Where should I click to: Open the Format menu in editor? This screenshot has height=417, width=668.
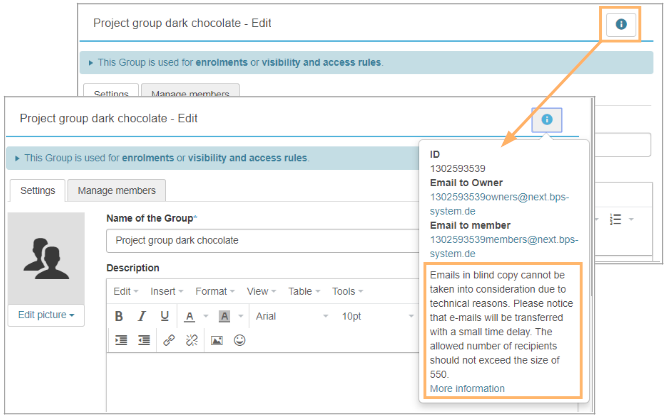pyautogui.click(x=215, y=291)
